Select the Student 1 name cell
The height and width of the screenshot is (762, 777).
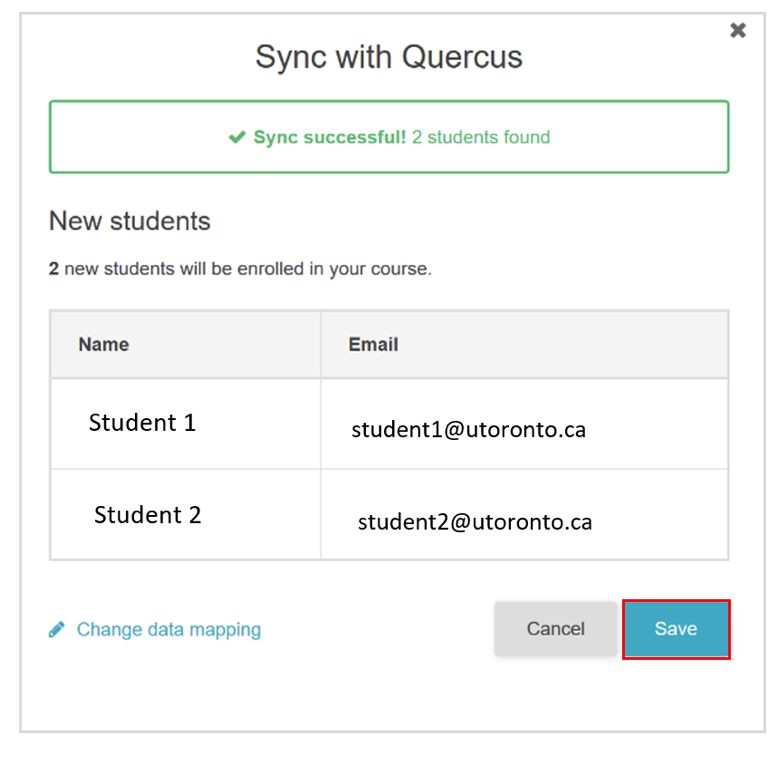coord(186,424)
